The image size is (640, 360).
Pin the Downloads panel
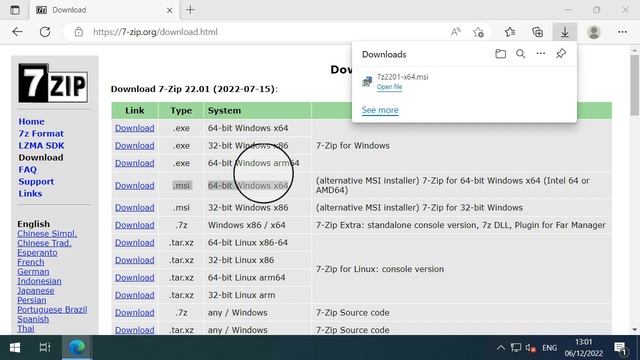click(x=561, y=53)
